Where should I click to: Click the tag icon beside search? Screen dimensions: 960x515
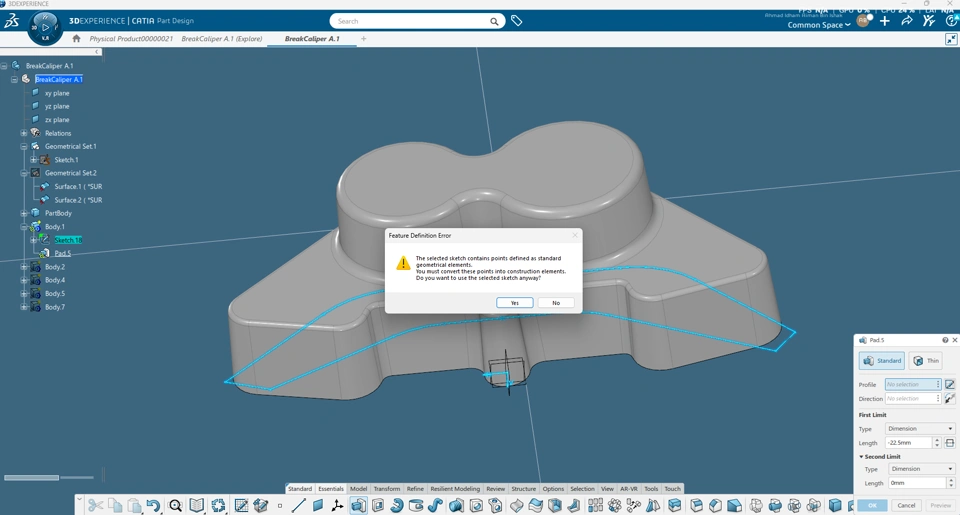517,21
